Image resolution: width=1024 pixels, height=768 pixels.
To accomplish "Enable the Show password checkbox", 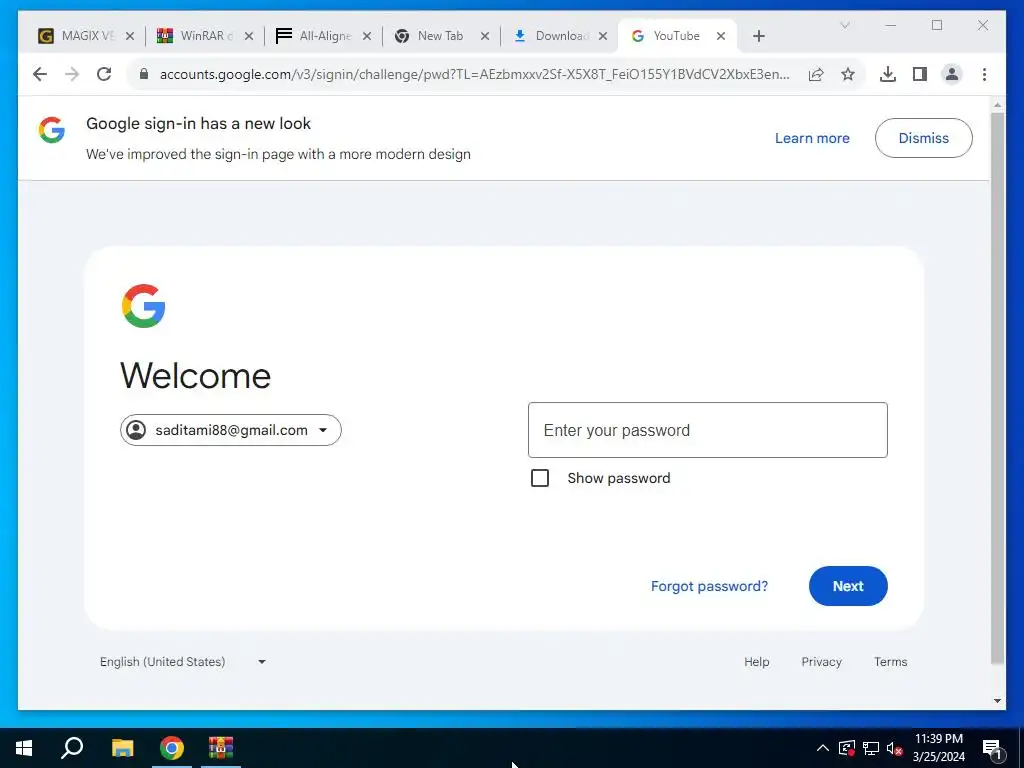I will (540, 478).
